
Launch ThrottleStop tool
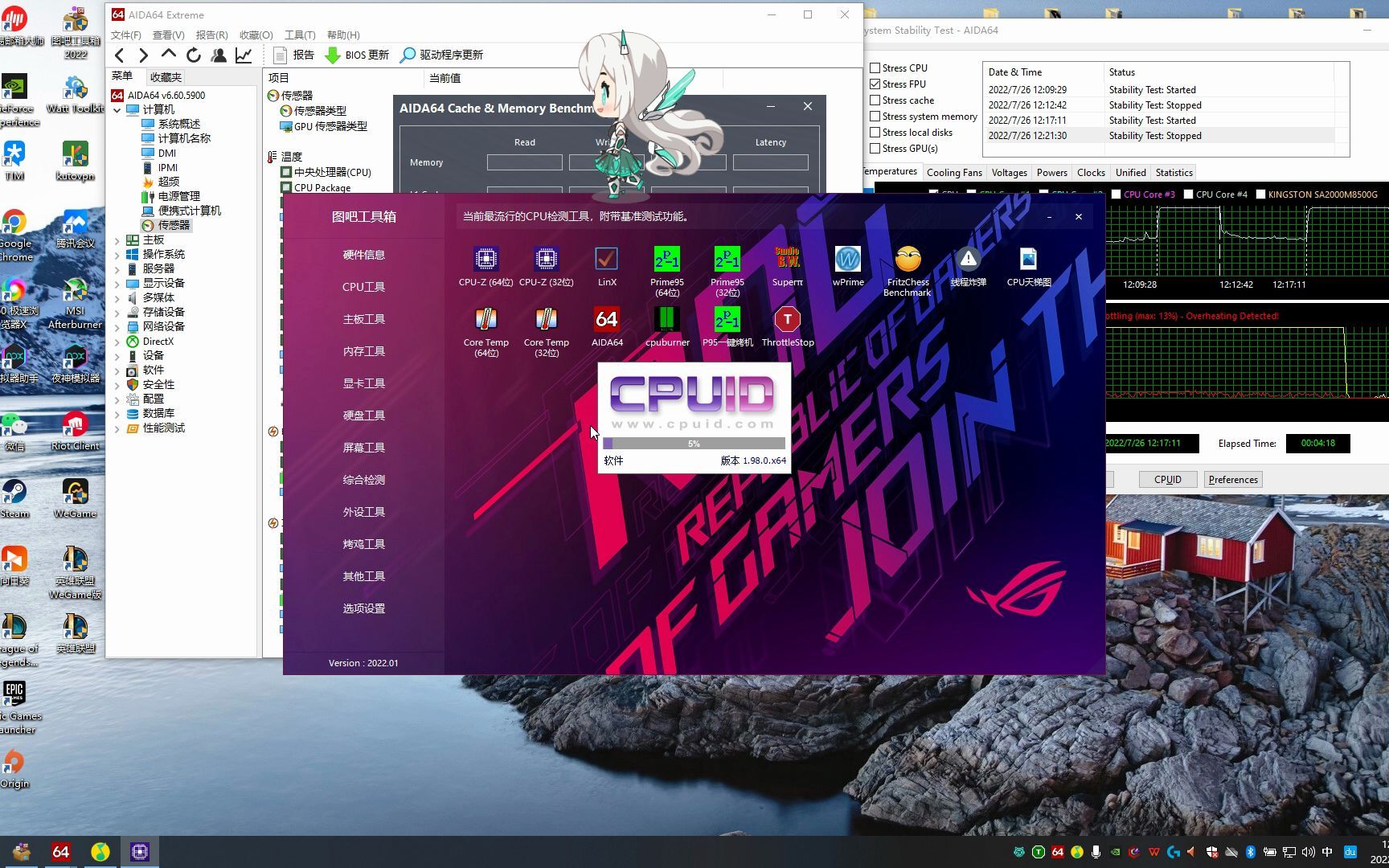coord(788,326)
